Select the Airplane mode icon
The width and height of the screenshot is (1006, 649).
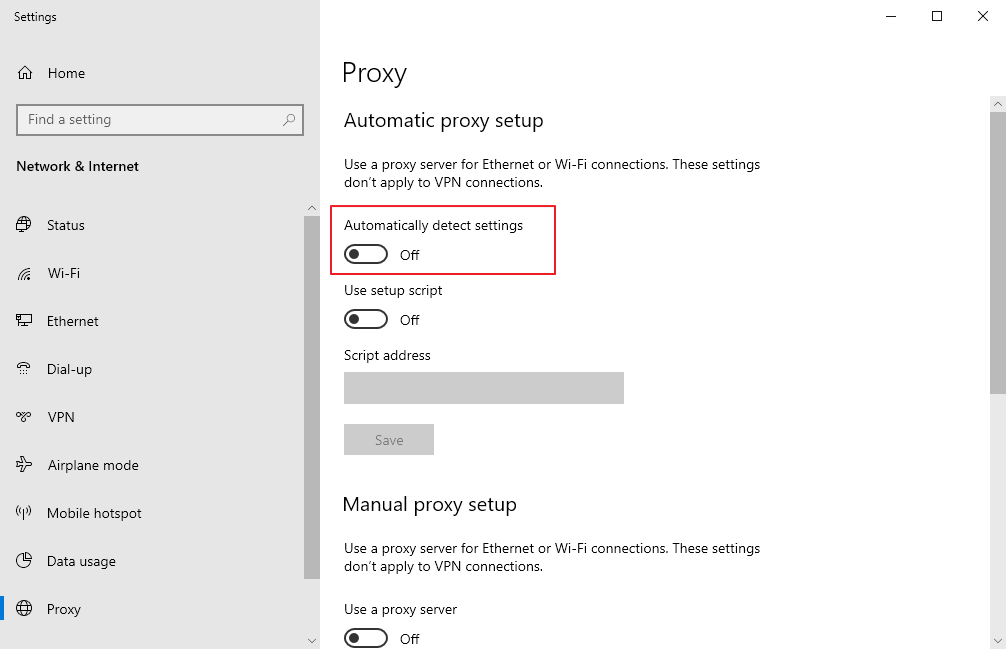pos(24,465)
